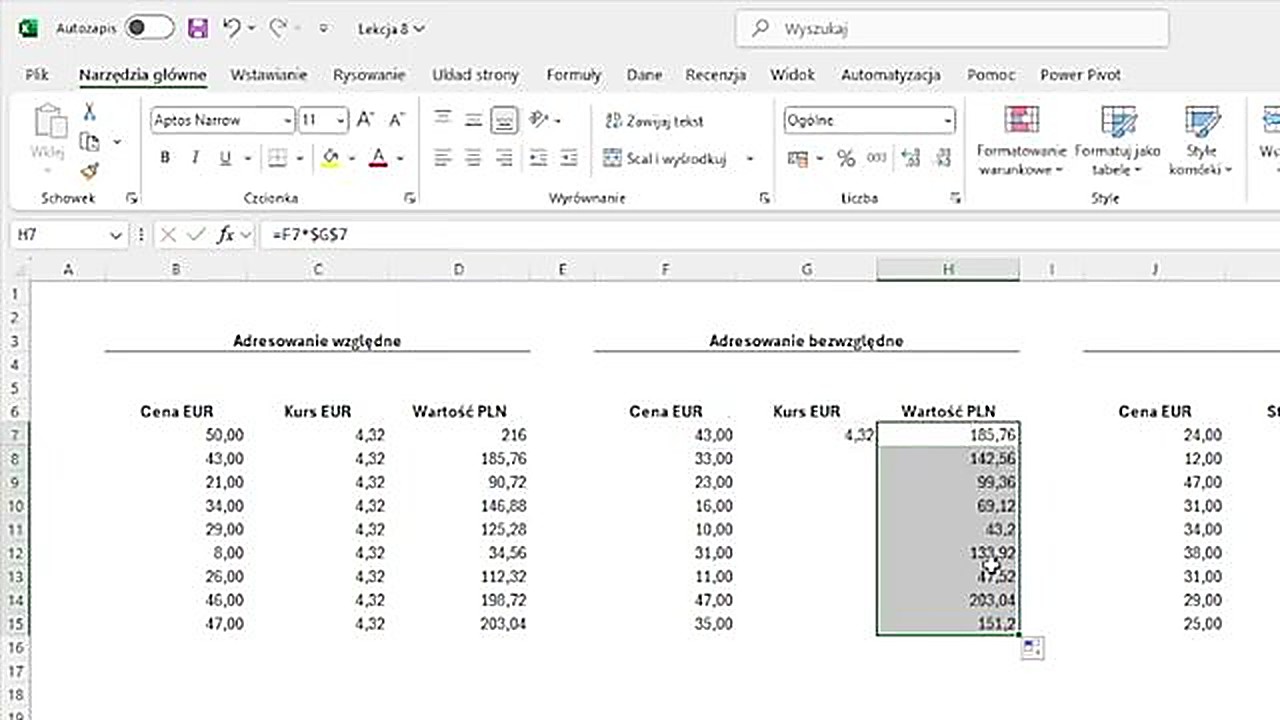
Task: Toggle Autozapis switch on
Action: click(x=148, y=28)
